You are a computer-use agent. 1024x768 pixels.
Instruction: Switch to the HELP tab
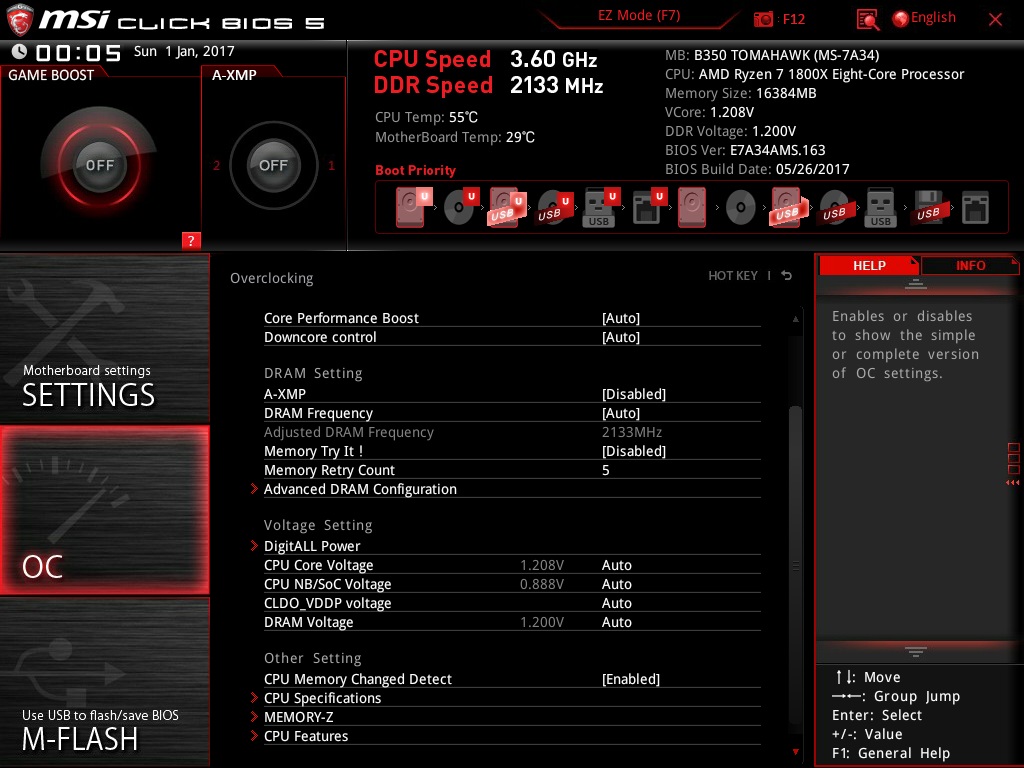click(x=869, y=266)
